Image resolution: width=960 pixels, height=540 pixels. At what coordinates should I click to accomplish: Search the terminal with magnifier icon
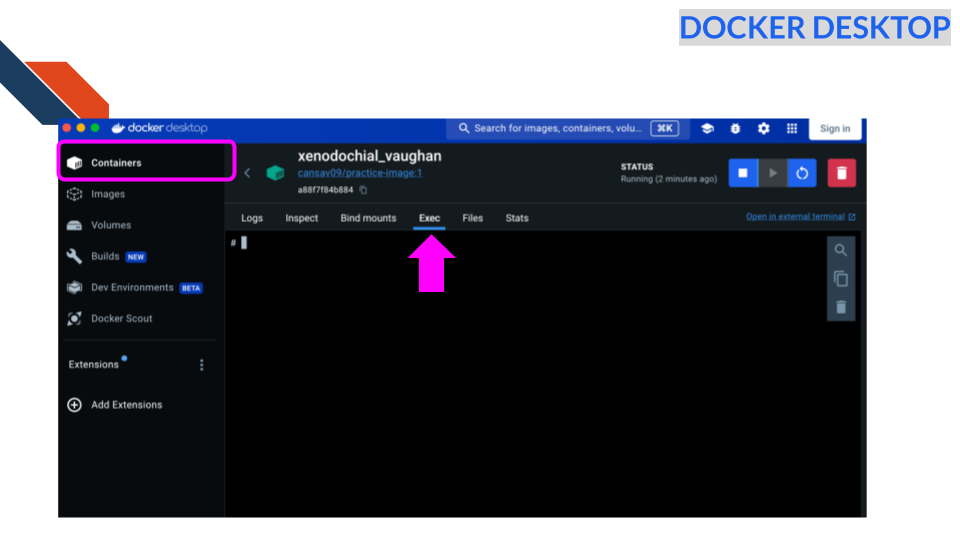pyautogui.click(x=841, y=250)
